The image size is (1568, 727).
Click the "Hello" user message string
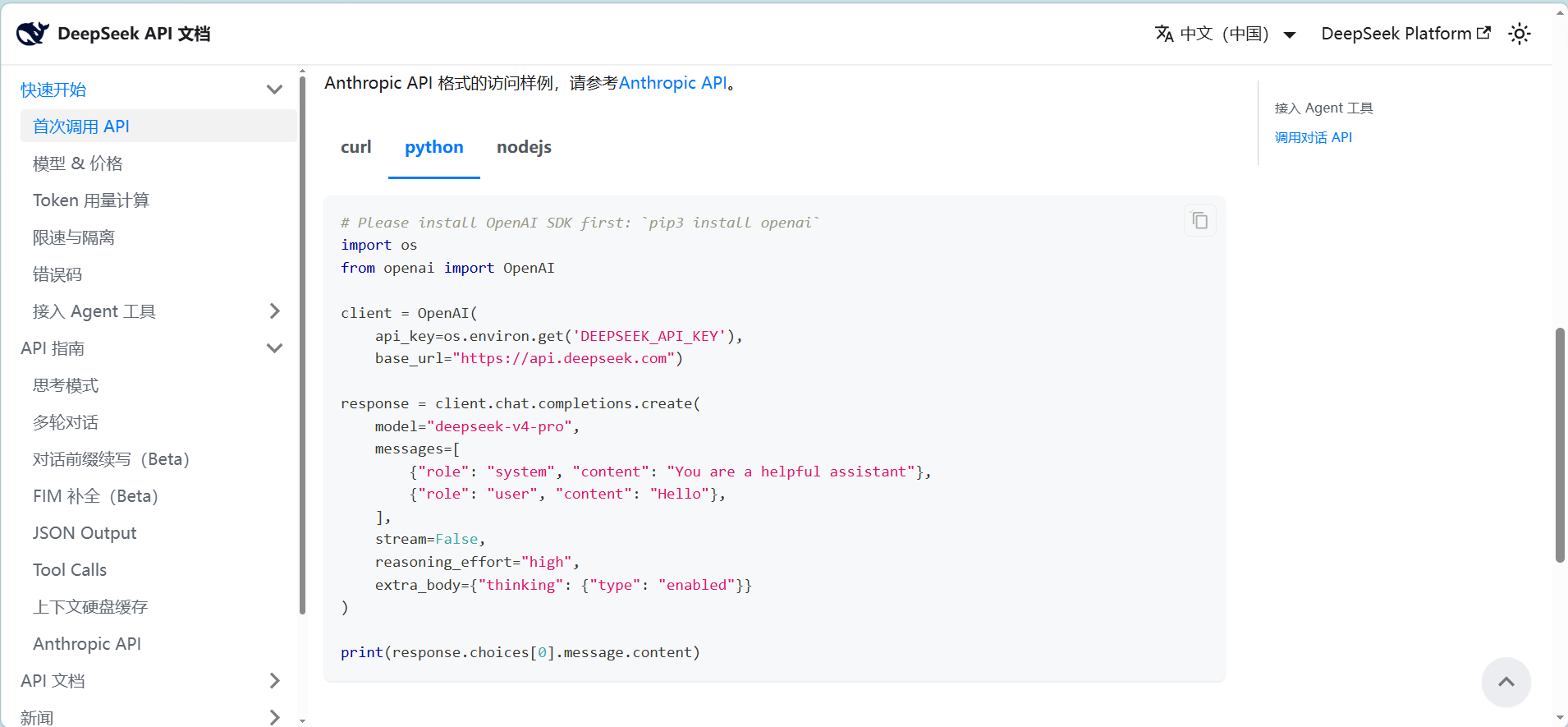pos(680,494)
